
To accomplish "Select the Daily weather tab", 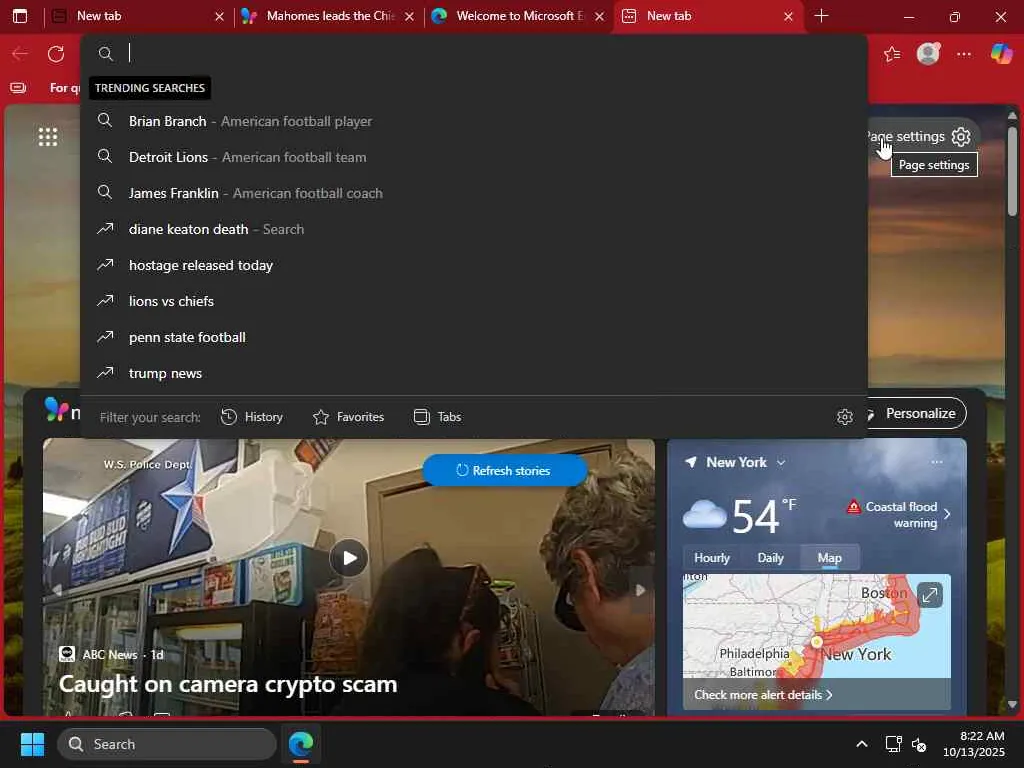I will coord(771,558).
